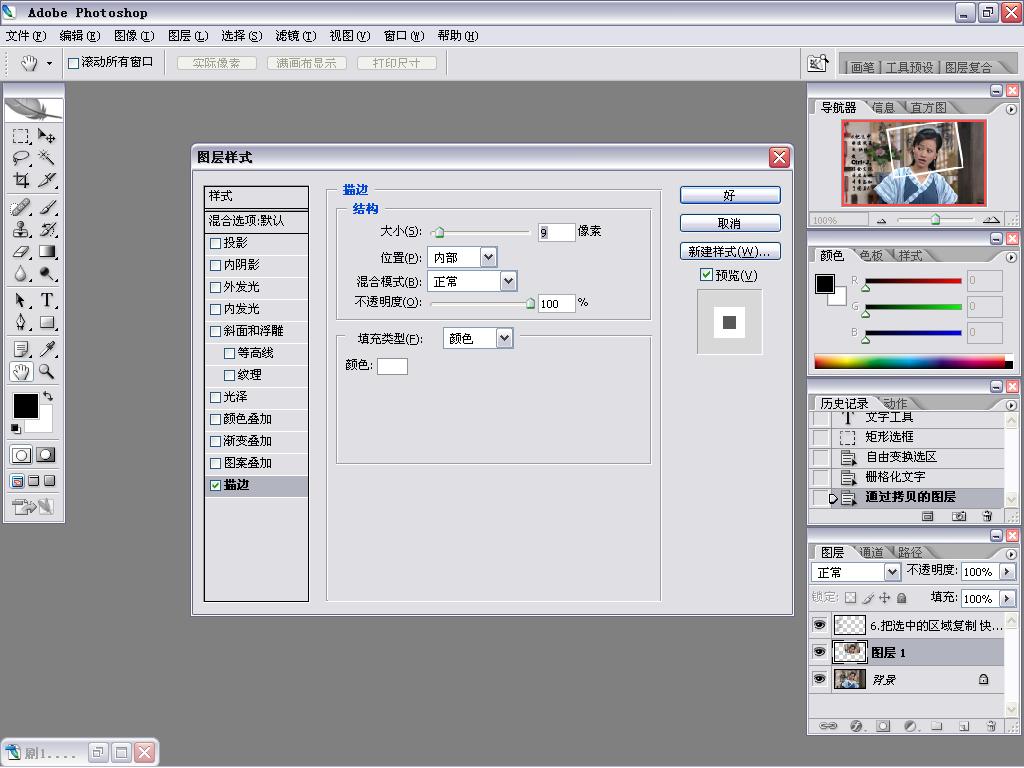
Task: Open the stroke 颜色 white swatch
Action: pos(392,366)
